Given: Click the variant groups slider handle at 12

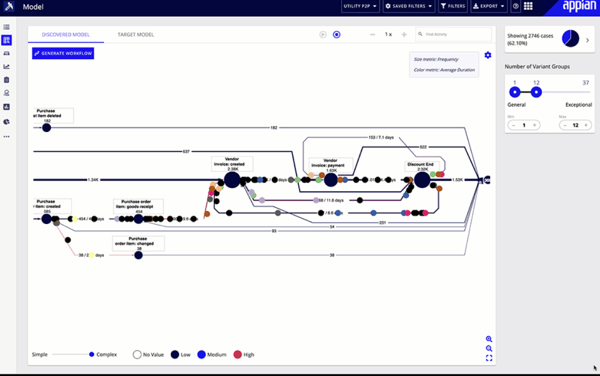Looking at the screenshot, I should click(x=536, y=92).
